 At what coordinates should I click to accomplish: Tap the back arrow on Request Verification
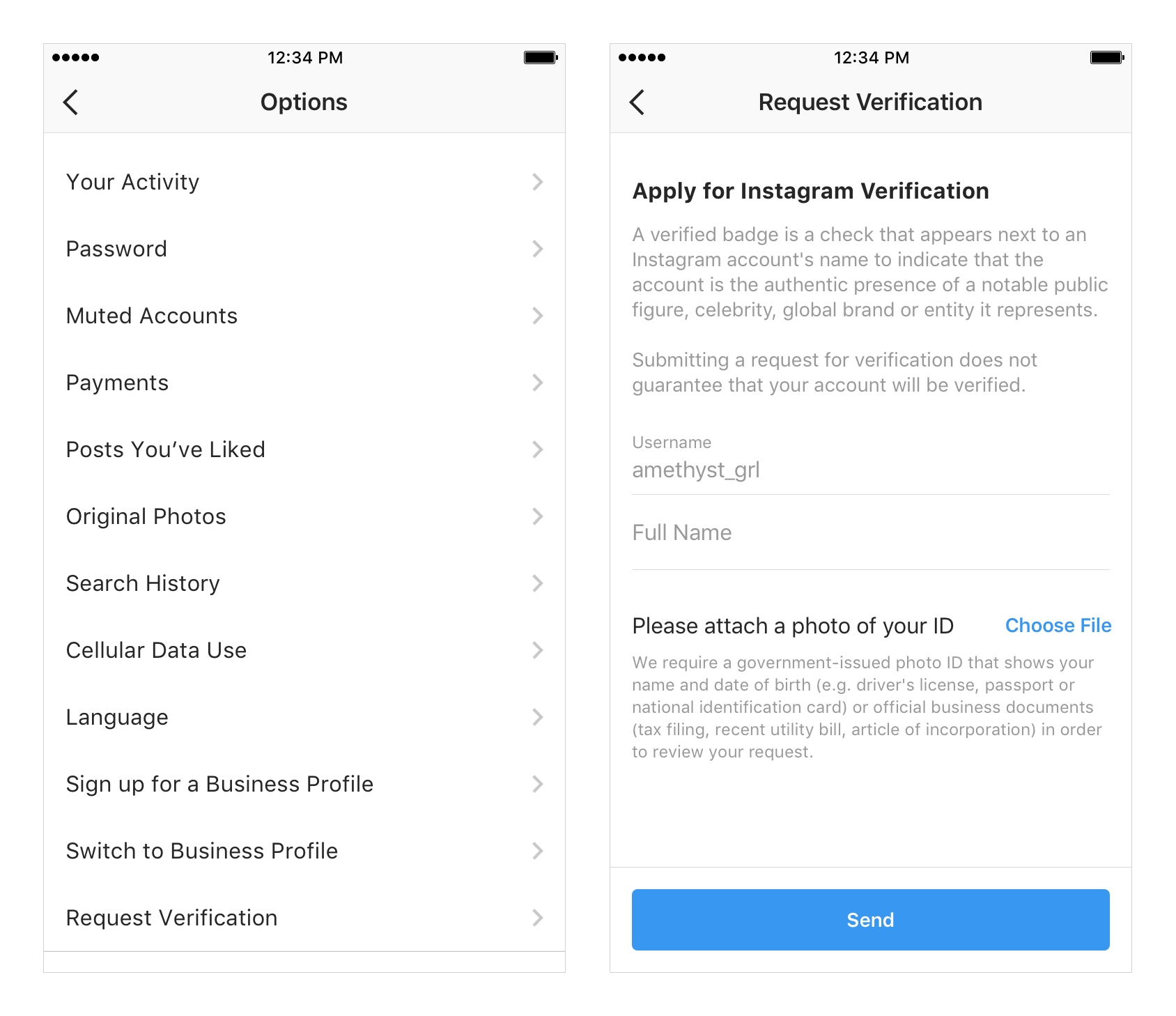click(x=637, y=102)
